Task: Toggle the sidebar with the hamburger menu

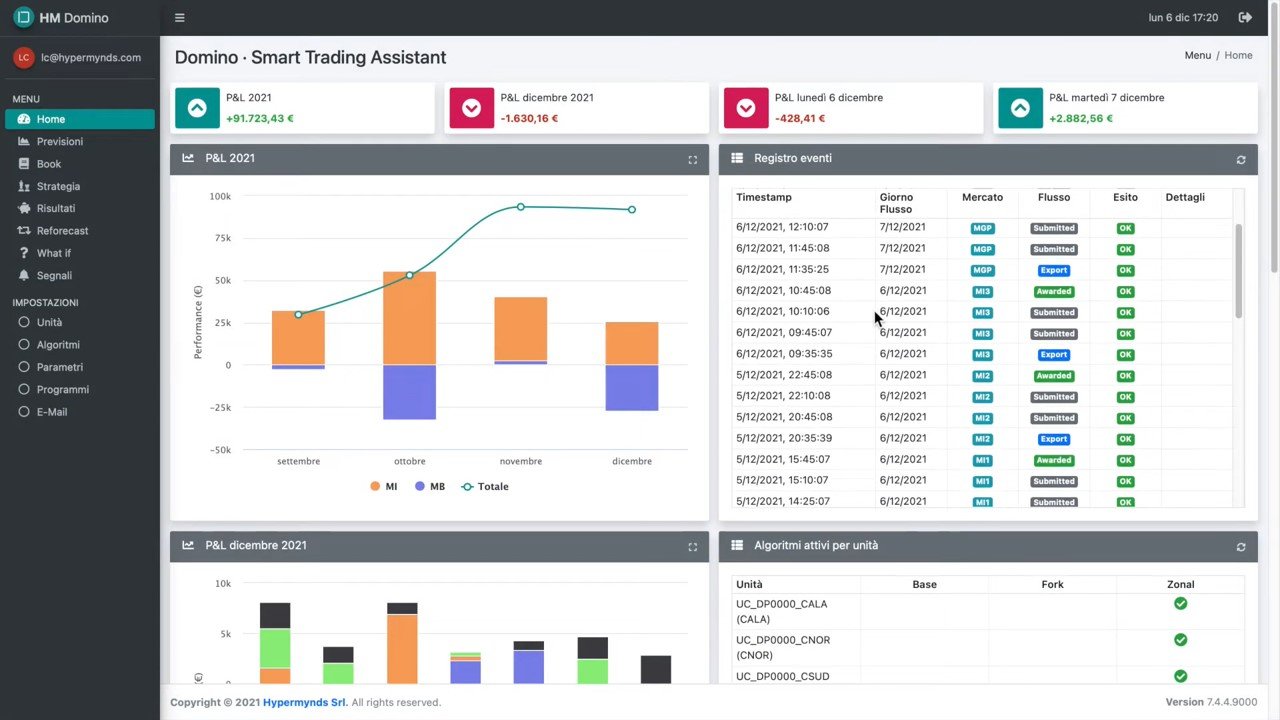Action: (179, 17)
